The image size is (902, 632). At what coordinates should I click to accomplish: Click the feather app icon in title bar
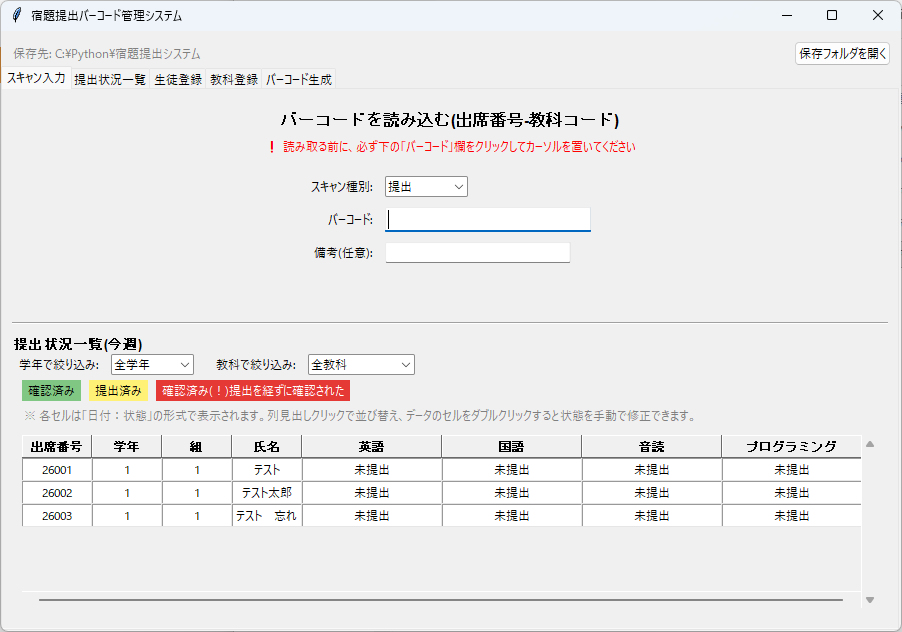[x=17, y=16]
